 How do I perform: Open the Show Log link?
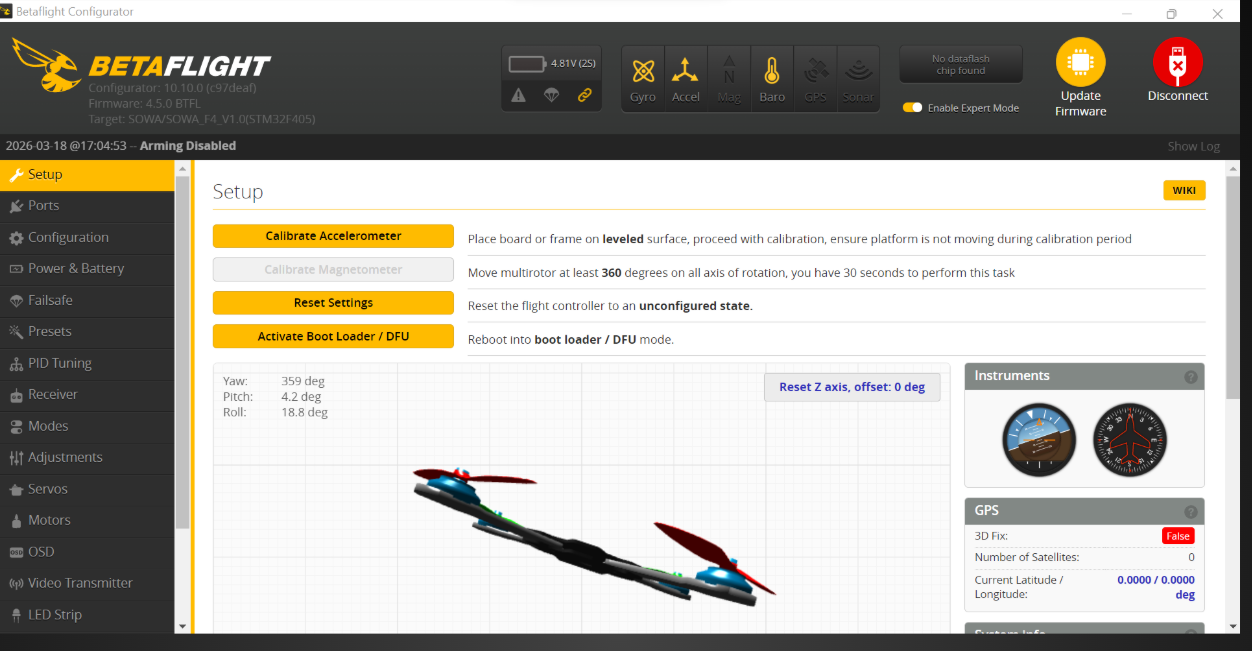click(1193, 146)
